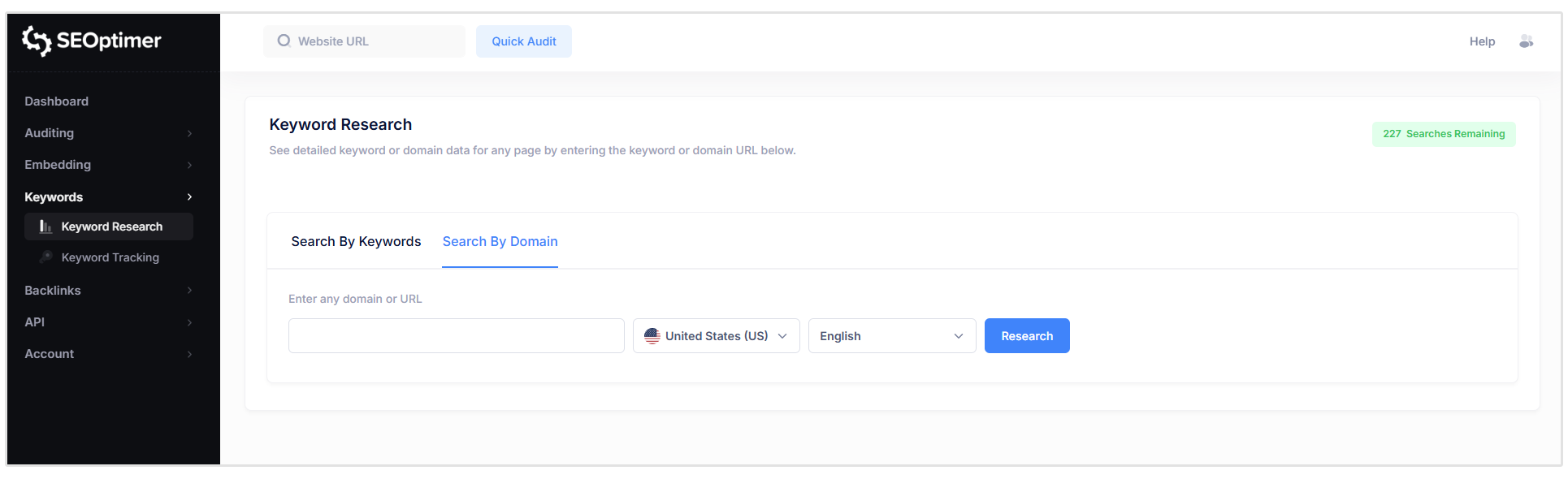Switch to the Search By Keywords tab
The image size is (1568, 479).
(356, 241)
